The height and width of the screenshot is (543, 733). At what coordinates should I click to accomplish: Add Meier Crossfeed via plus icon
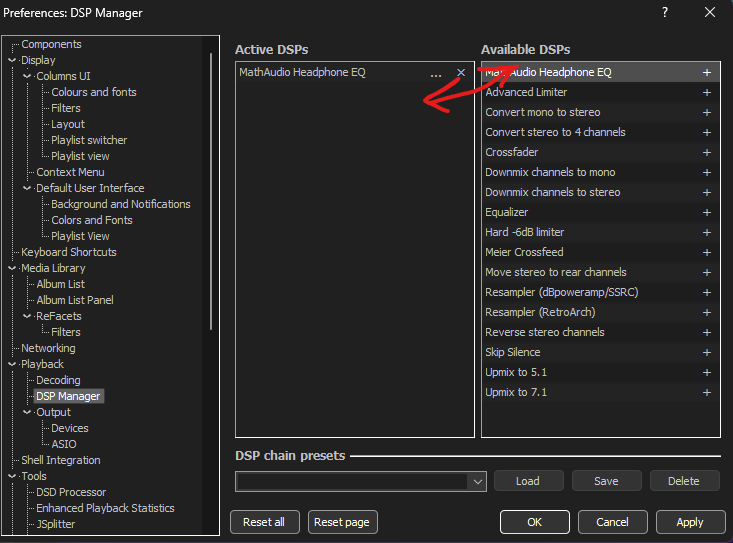point(706,253)
